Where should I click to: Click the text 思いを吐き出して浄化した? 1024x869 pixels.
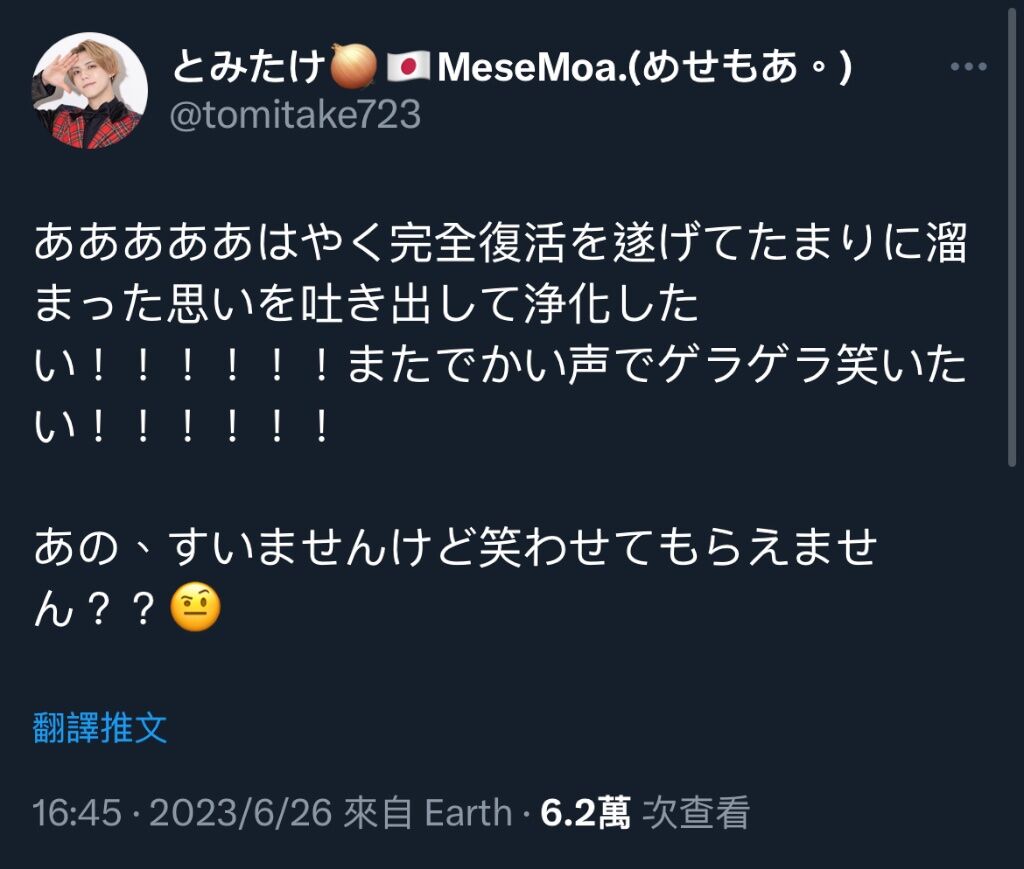(432, 304)
